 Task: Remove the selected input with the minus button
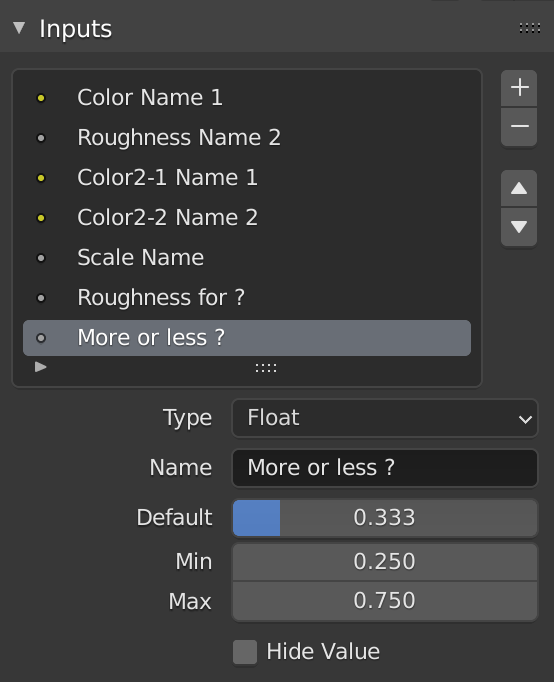point(519,127)
